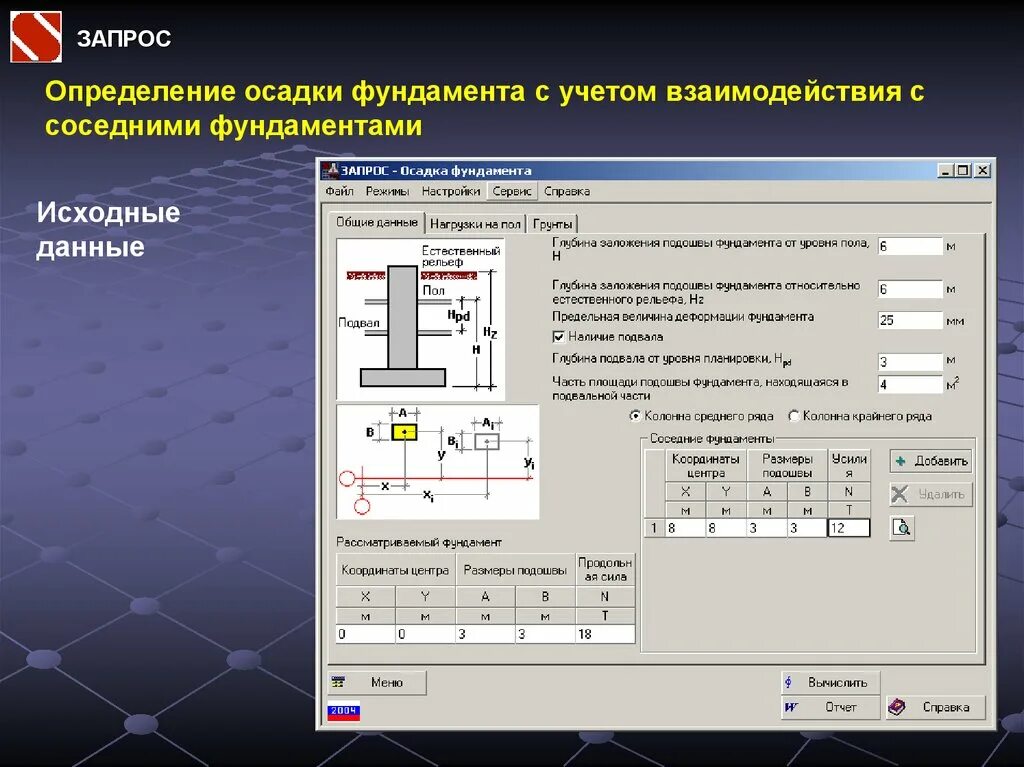Click considered foundation Y cell value 0
The height and width of the screenshot is (767, 1024).
coord(426,634)
